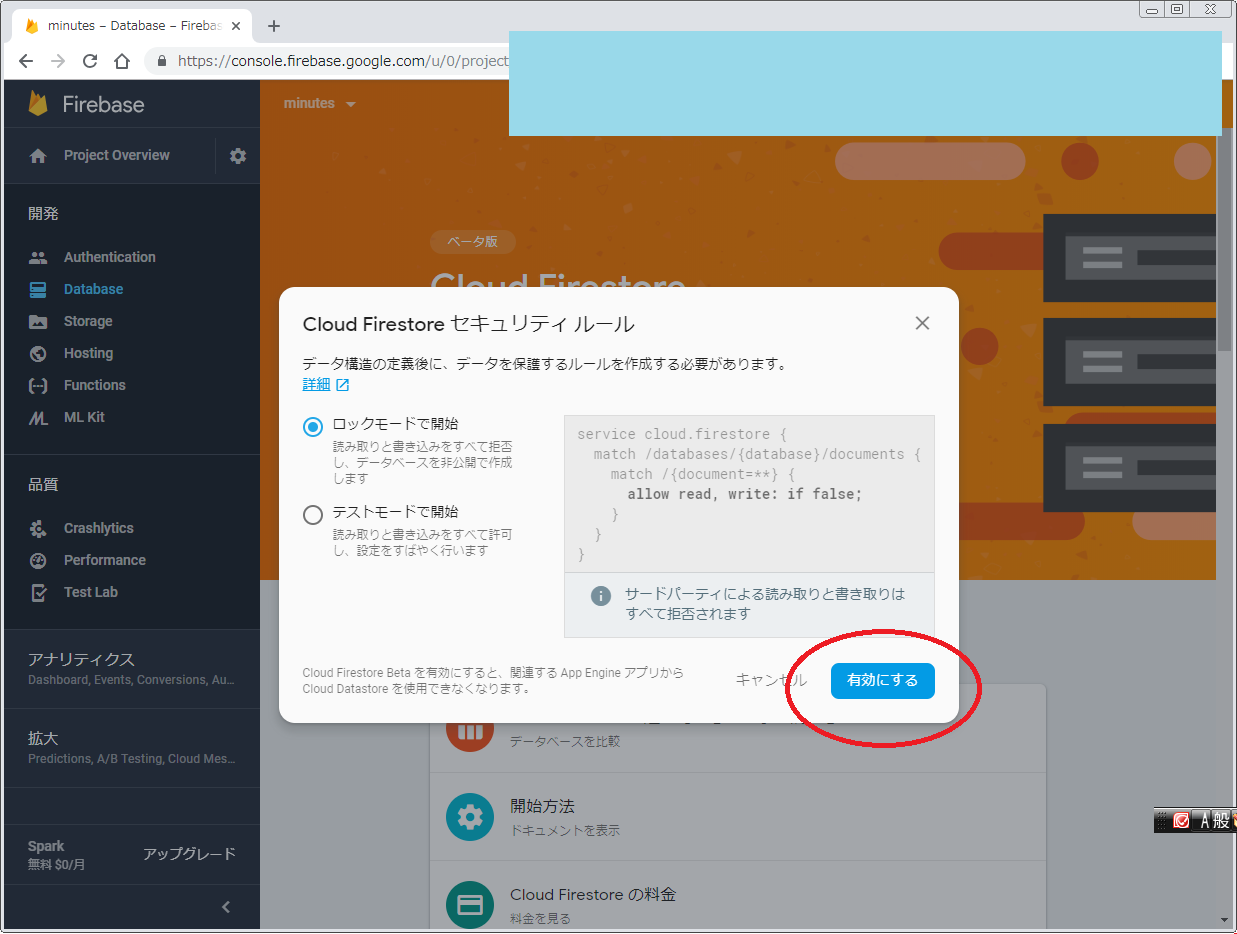Screen dimensions: 1237x934
Task: Click the Spark plan label
Action: (x=46, y=846)
